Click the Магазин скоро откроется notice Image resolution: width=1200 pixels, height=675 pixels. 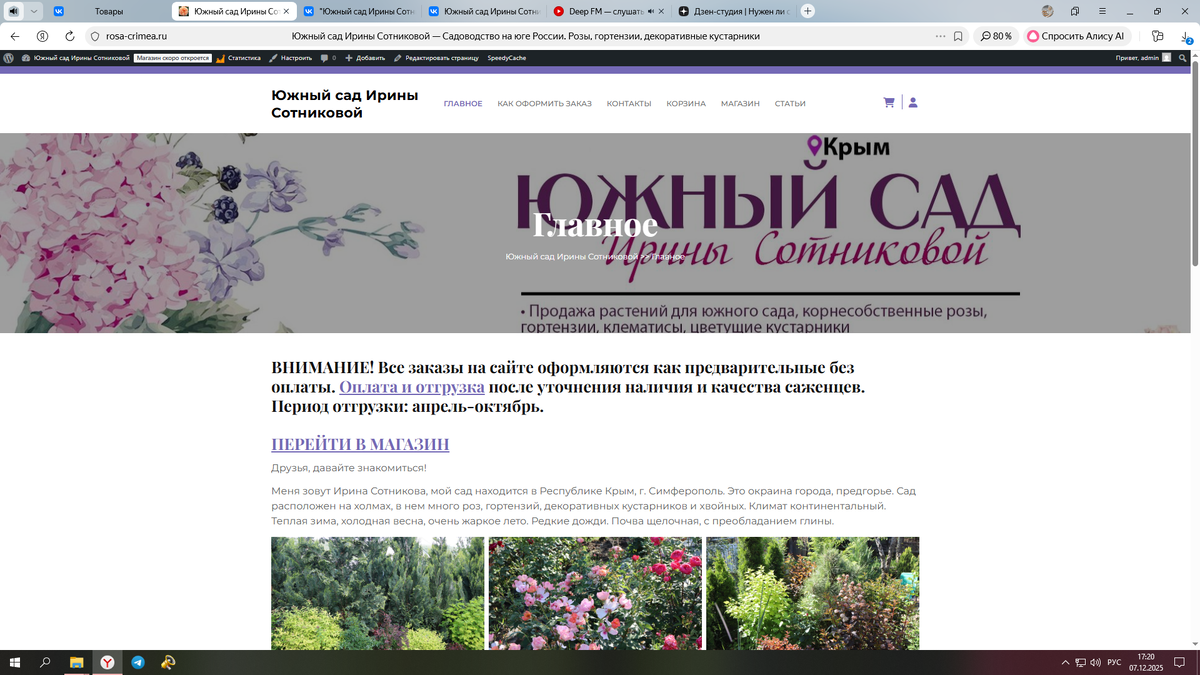pos(173,58)
